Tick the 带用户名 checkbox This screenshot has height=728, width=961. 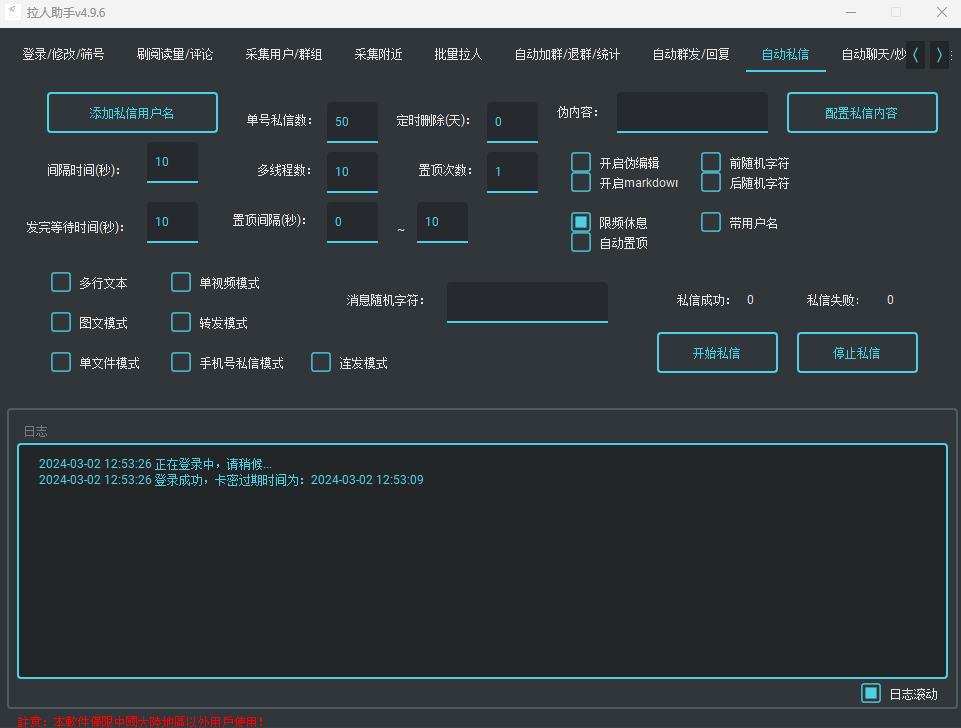click(x=711, y=222)
